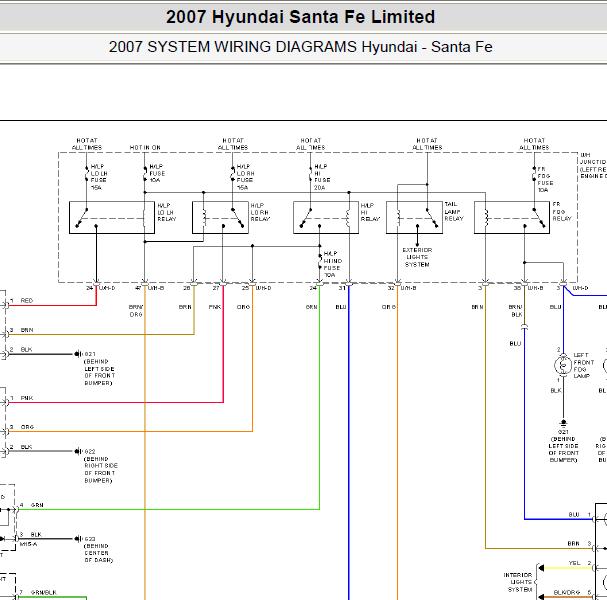Click HOT AT ALL TIMES above FR FOG fuse

(534, 144)
